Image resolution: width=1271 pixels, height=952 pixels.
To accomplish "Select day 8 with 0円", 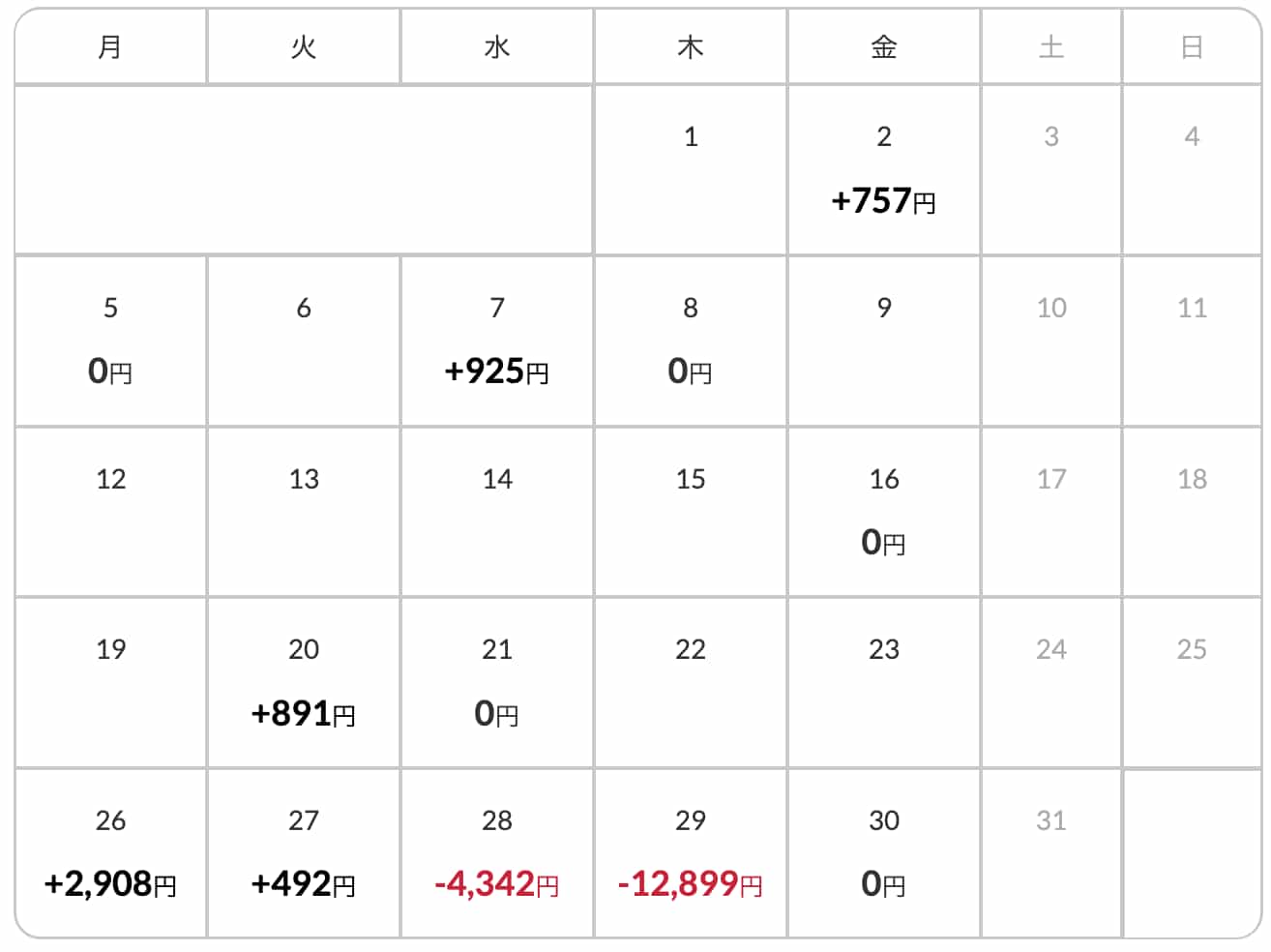I will (x=690, y=342).
